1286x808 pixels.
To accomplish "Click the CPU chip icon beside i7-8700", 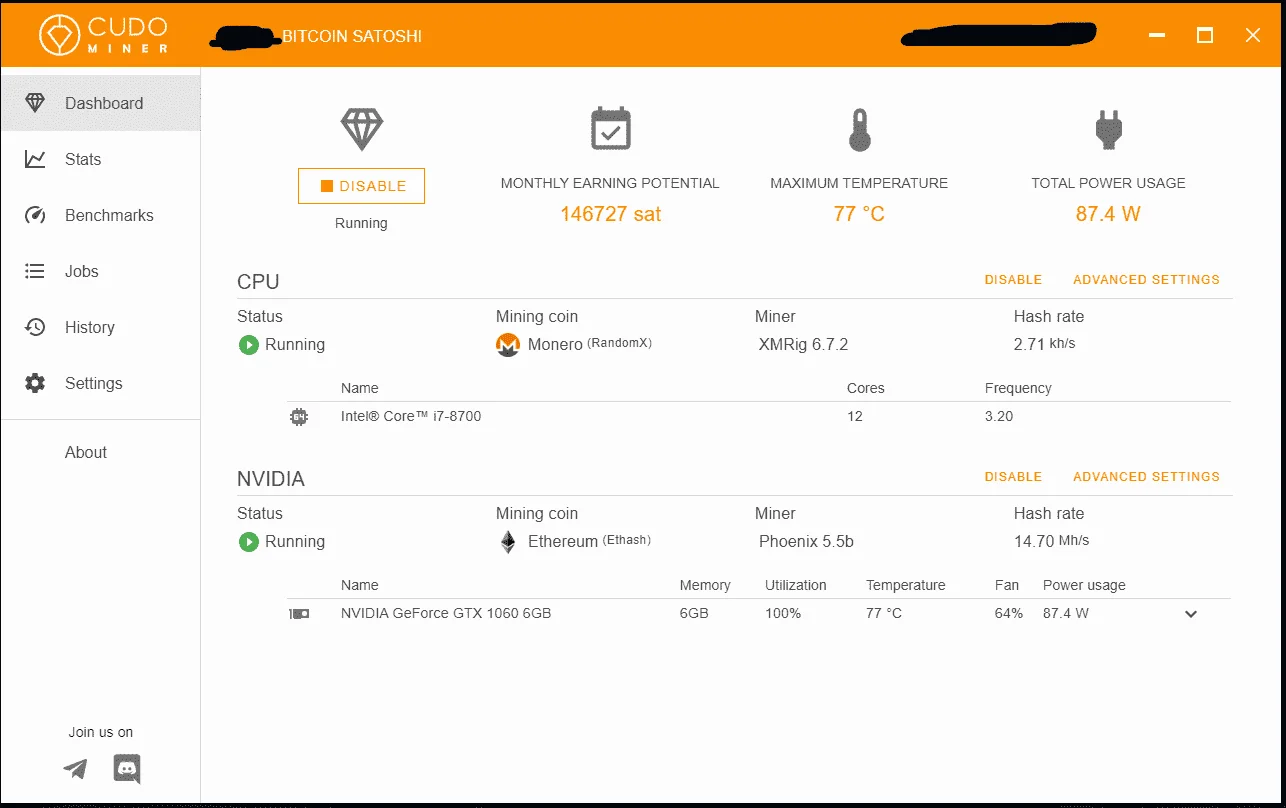I will click(x=298, y=417).
